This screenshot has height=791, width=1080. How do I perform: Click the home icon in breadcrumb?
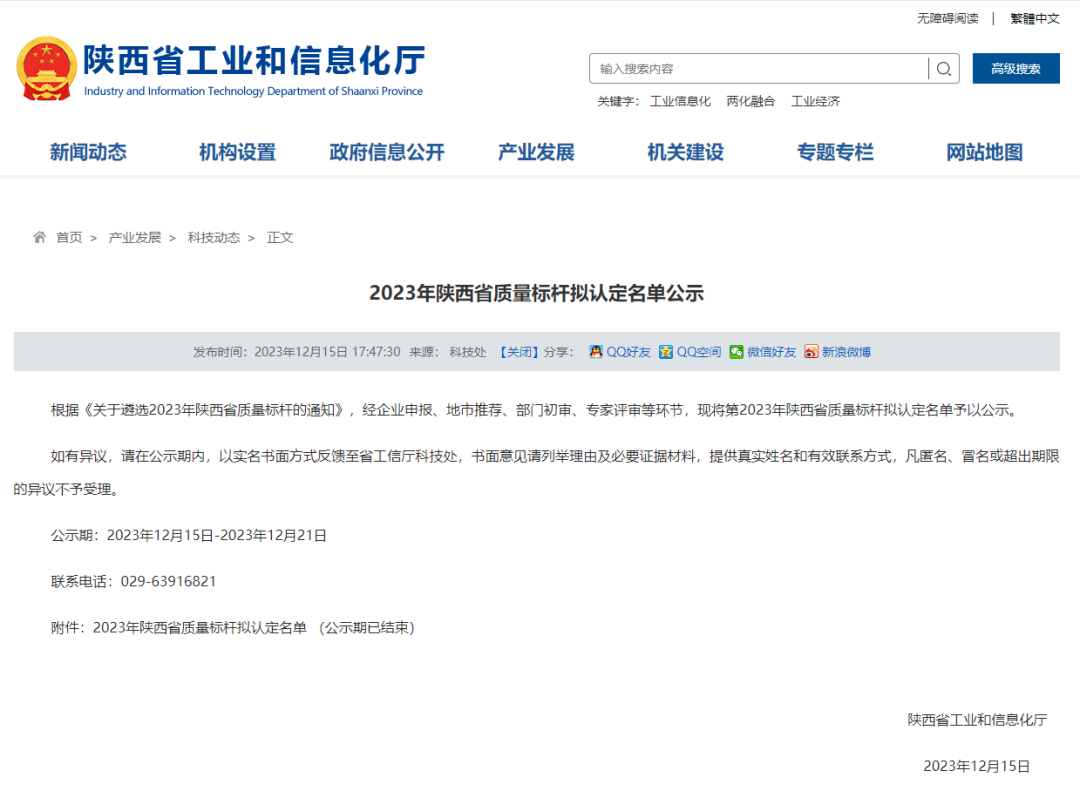click(40, 238)
